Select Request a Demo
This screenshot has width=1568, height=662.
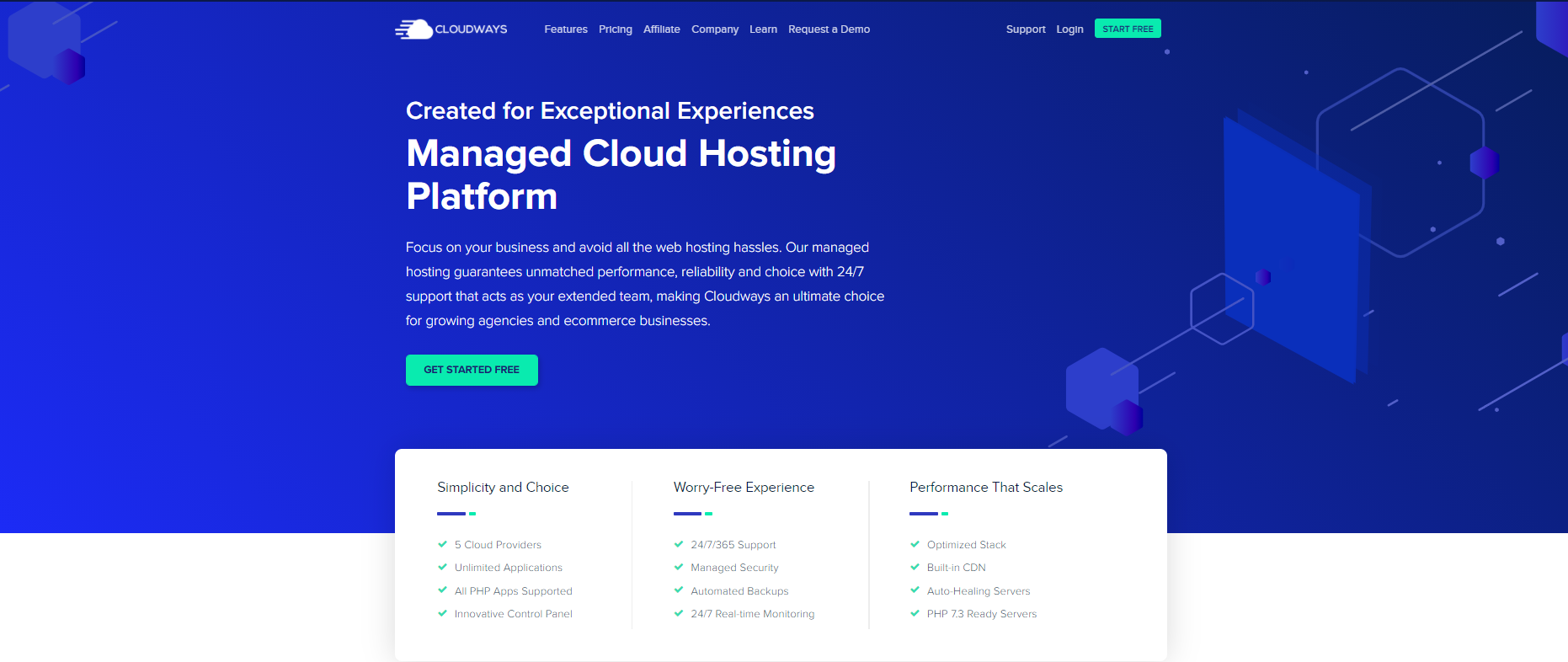click(829, 29)
